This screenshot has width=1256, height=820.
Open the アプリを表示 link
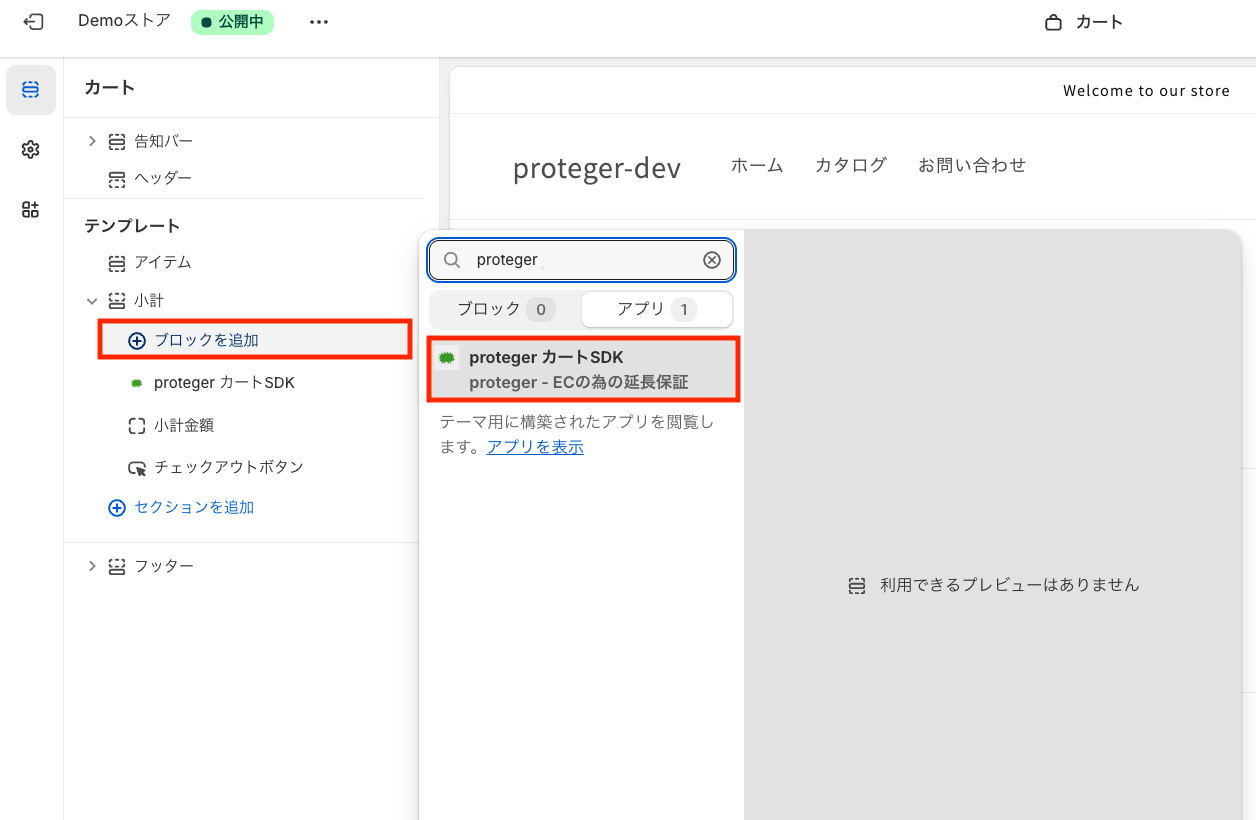(x=535, y=447)
